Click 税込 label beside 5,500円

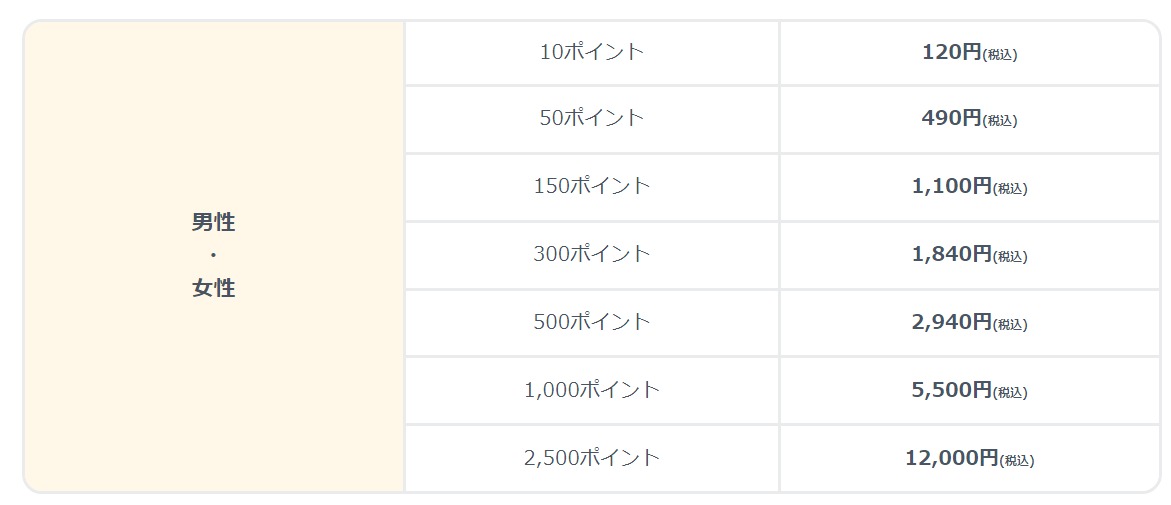point(1010,392)
